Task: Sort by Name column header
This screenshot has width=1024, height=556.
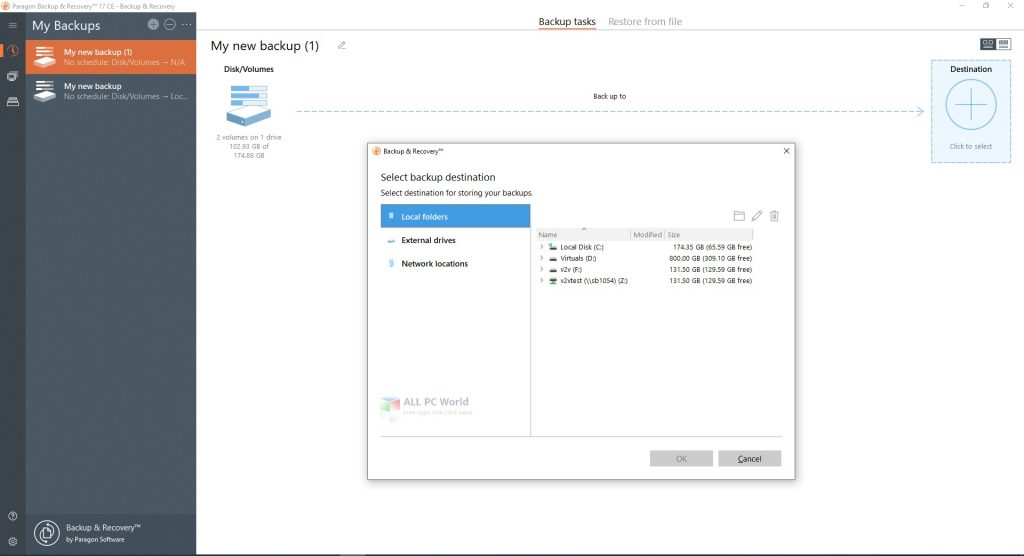Action: coord(583,235)
